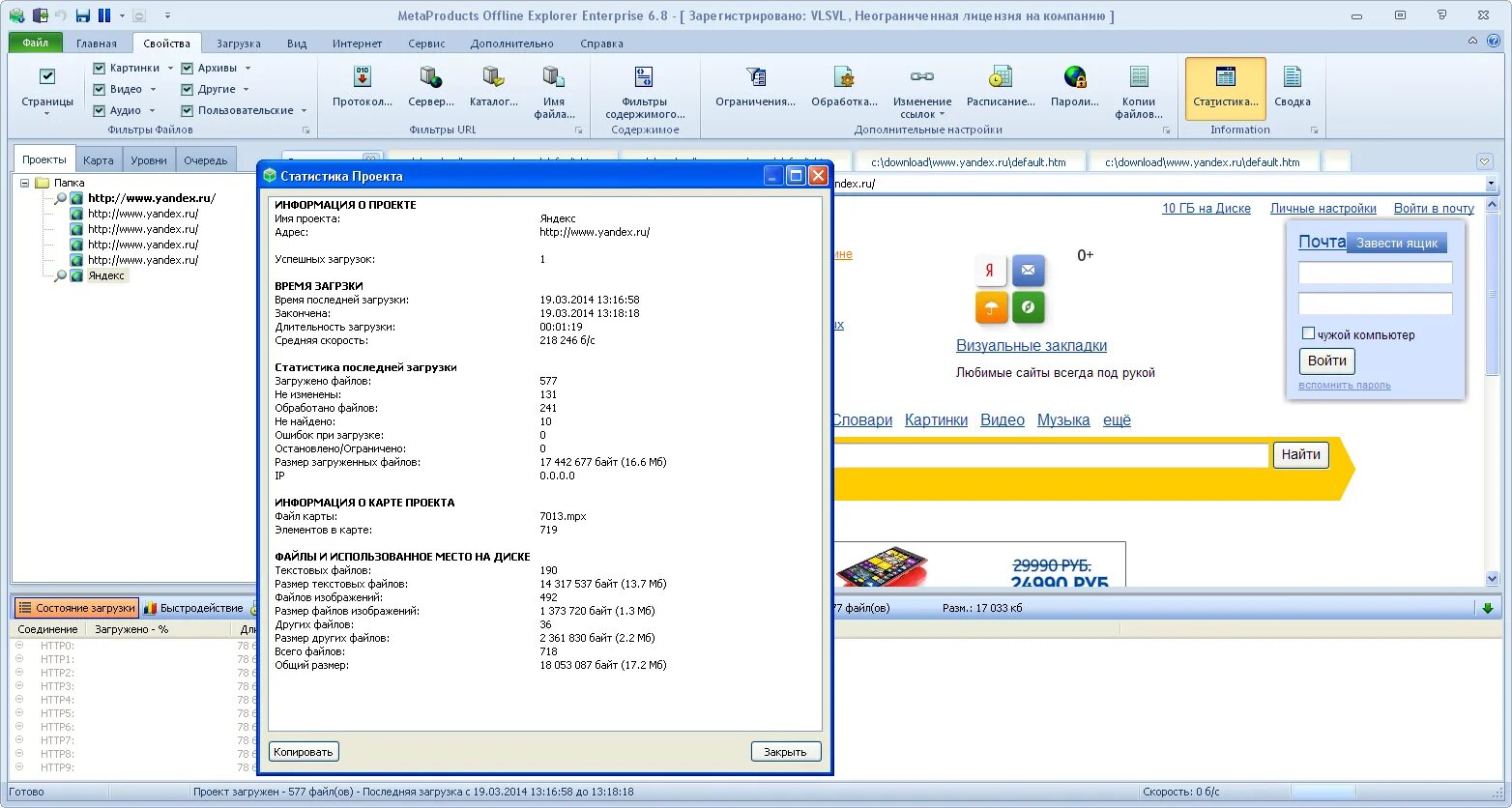The image size is (1512, 808).
Task: Switch to the Карта panel tab
Action: coord(99,160)
